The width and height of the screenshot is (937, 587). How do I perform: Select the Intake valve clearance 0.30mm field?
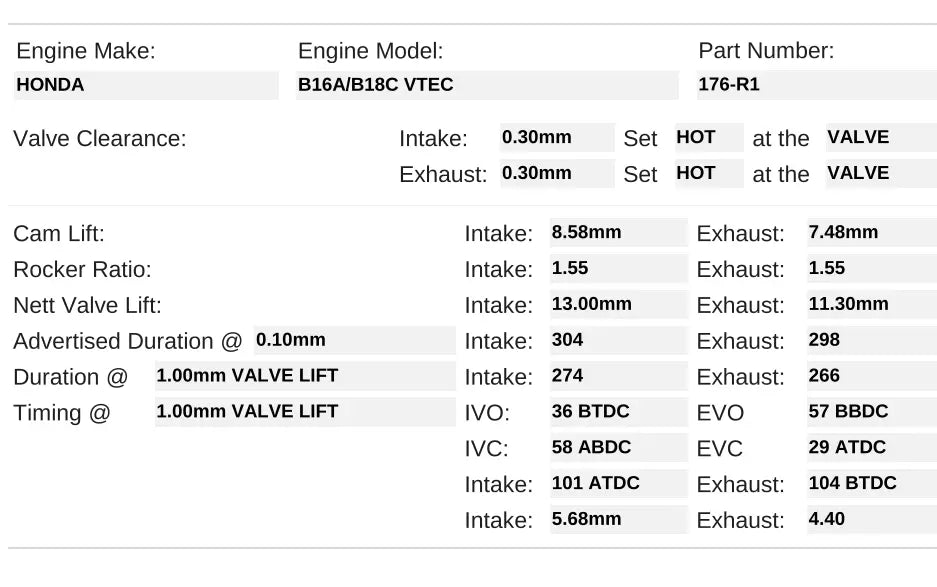557,138
